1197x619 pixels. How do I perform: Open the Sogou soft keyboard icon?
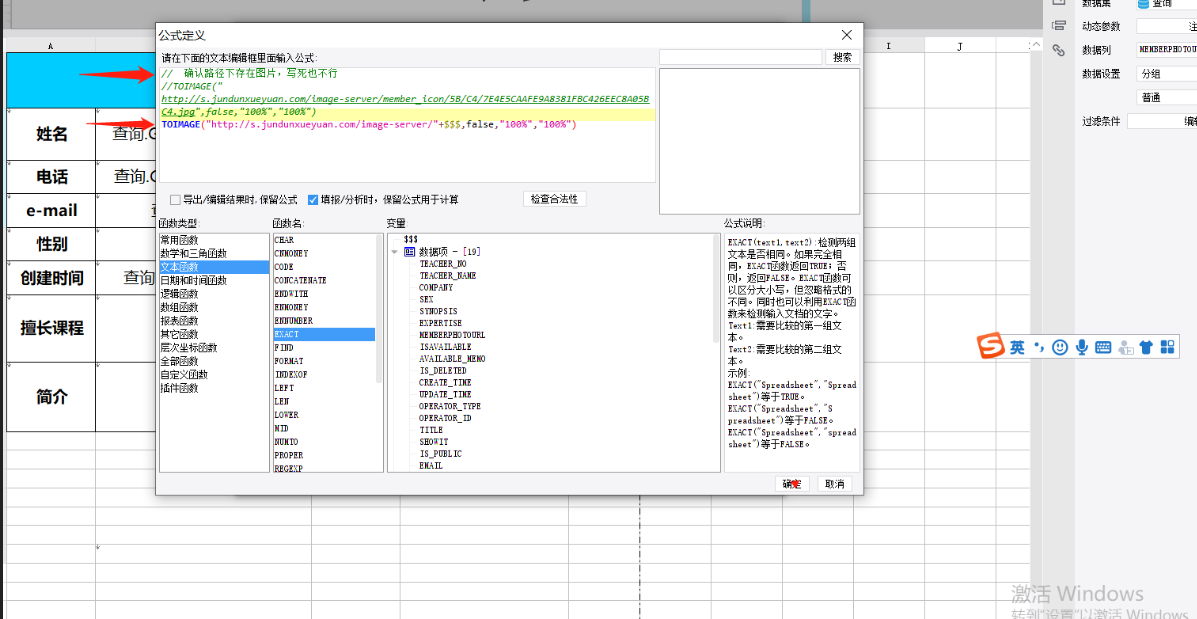[x=1103, y=347]
